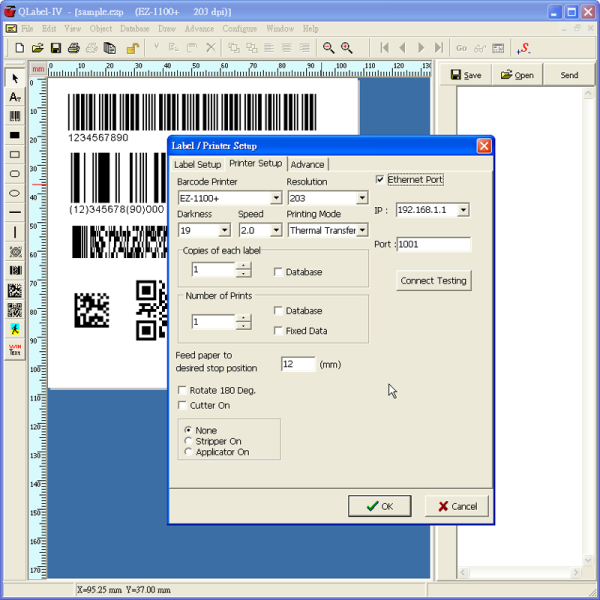
Task: Open the Speed 2.0 dropdown
Action: [x=276, y=230]
